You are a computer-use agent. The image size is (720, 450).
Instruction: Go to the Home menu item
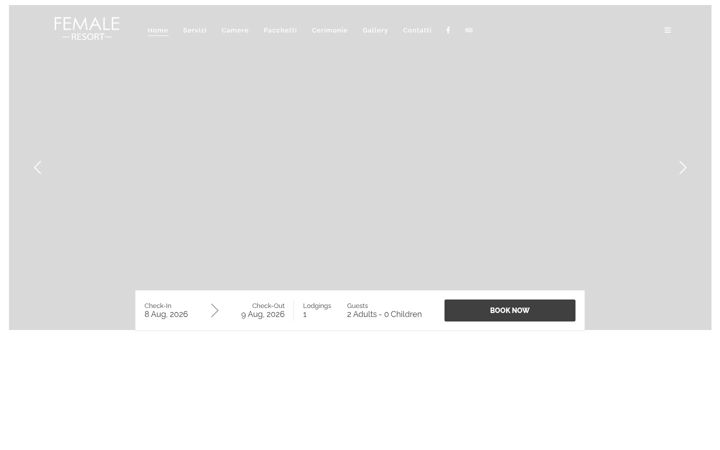(158, 30)
